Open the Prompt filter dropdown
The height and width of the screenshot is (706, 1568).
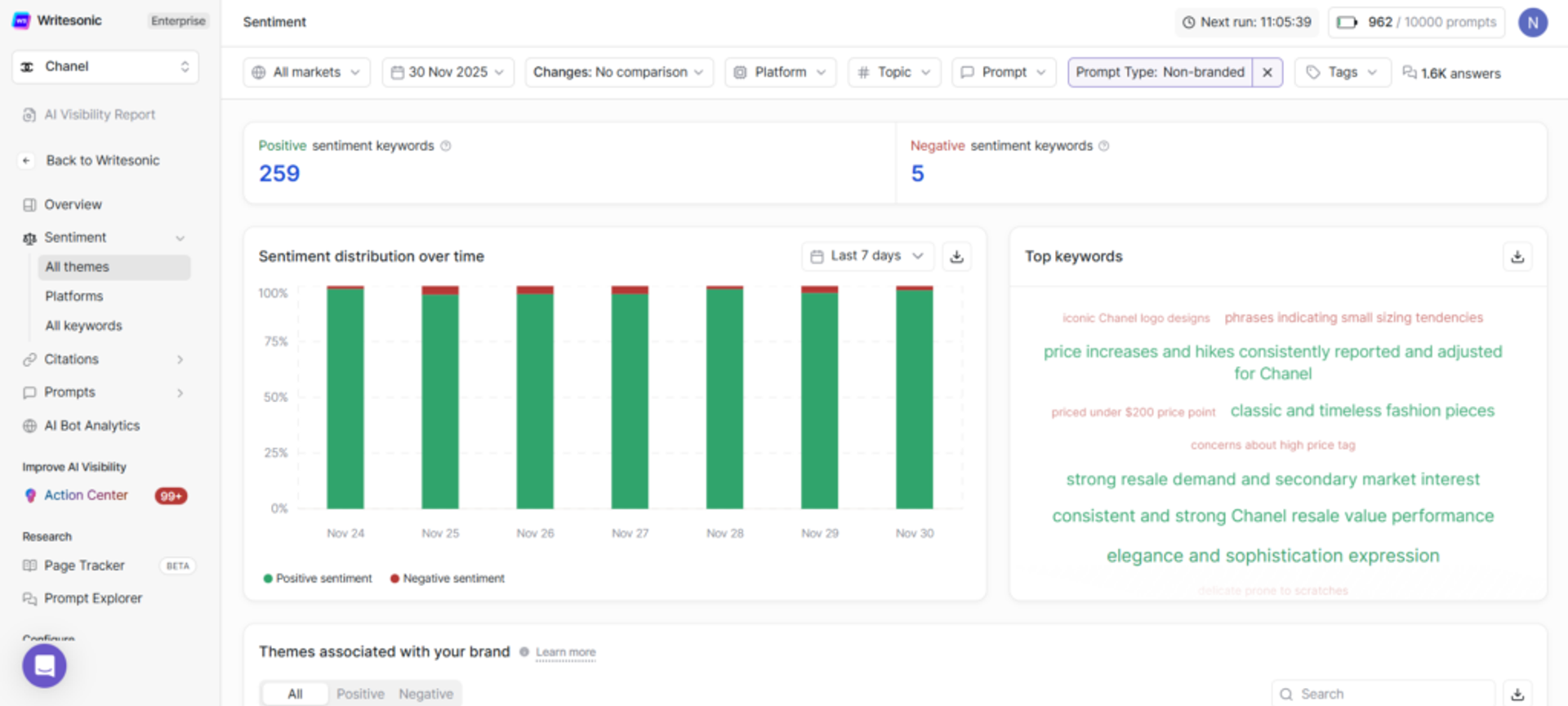coord(1004,73)
